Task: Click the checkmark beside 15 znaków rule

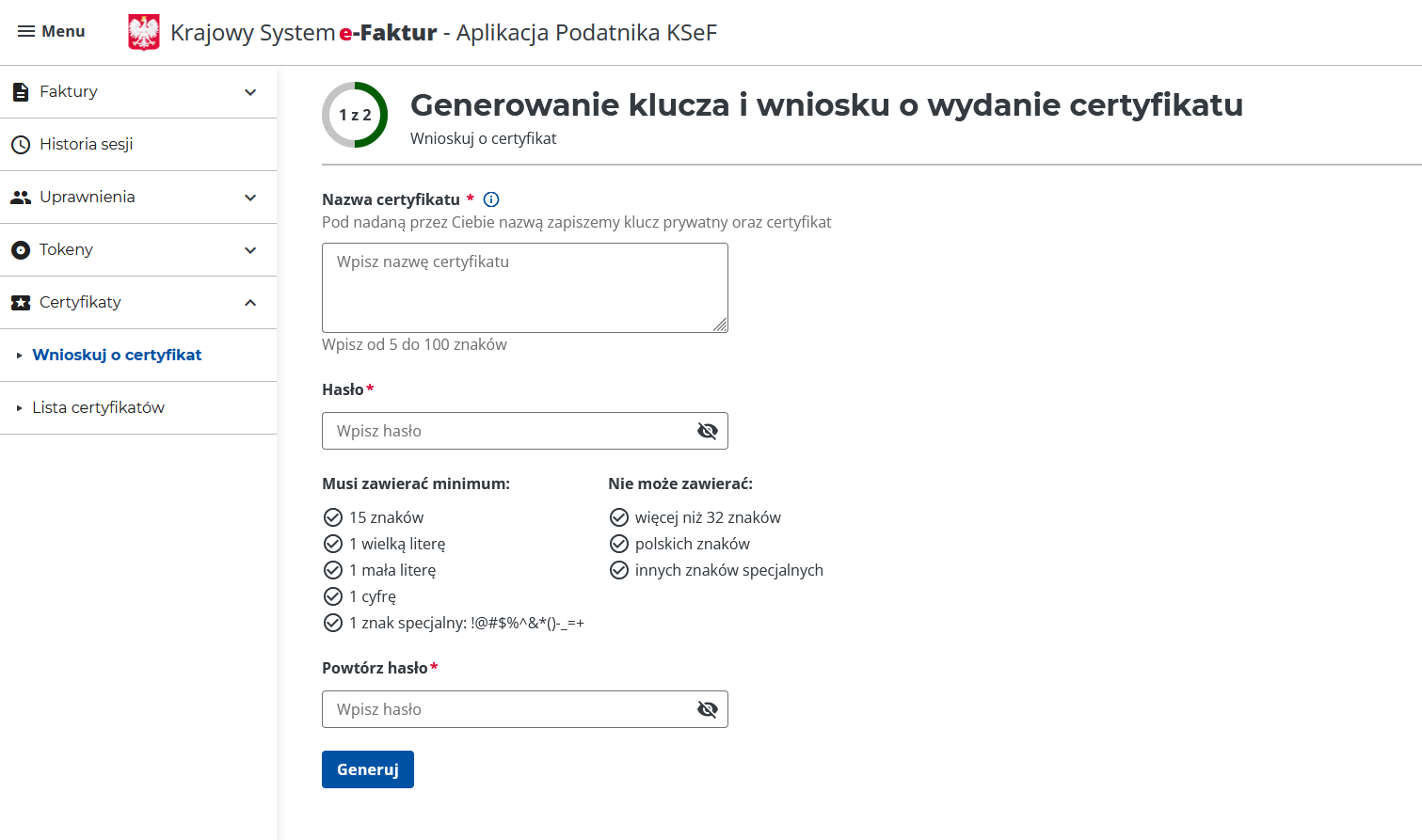Action: [333, 516]
